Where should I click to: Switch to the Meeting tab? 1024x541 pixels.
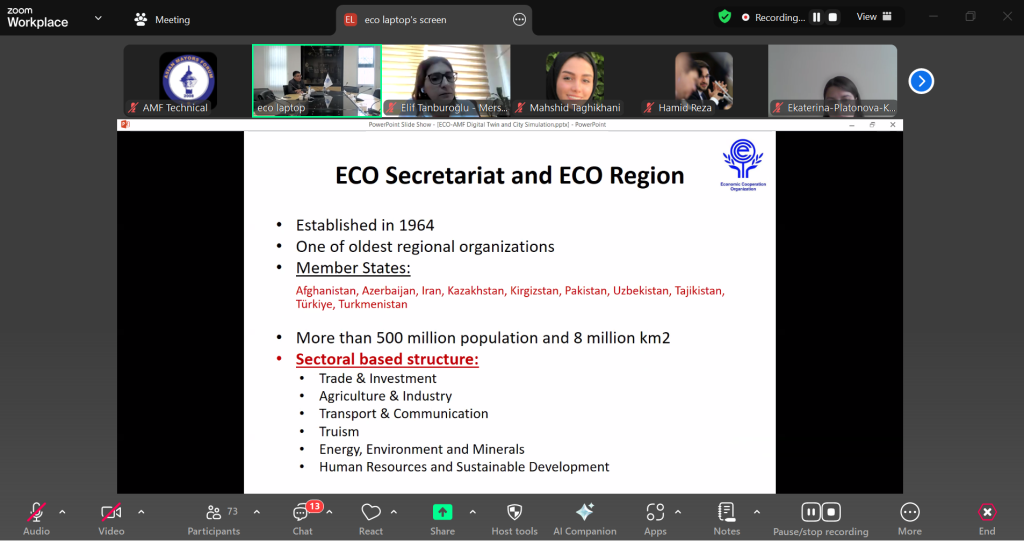pyautogui.click(x=162, y=19)
